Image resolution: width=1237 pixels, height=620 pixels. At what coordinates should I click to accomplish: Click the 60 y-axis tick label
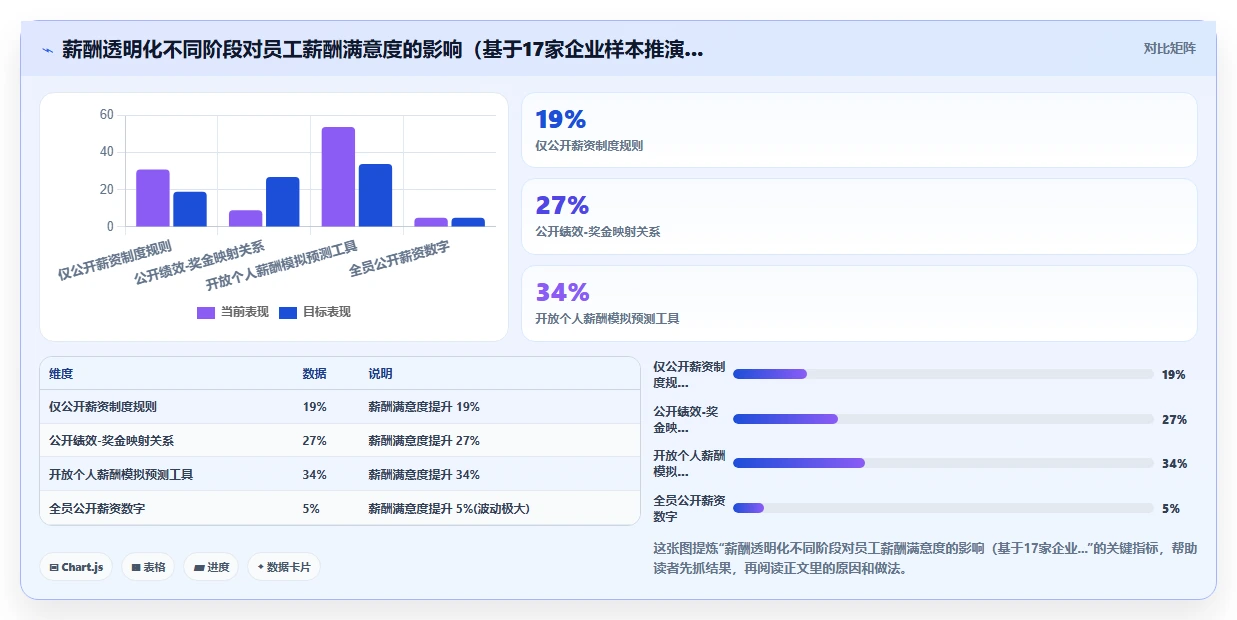click(107, 115)
